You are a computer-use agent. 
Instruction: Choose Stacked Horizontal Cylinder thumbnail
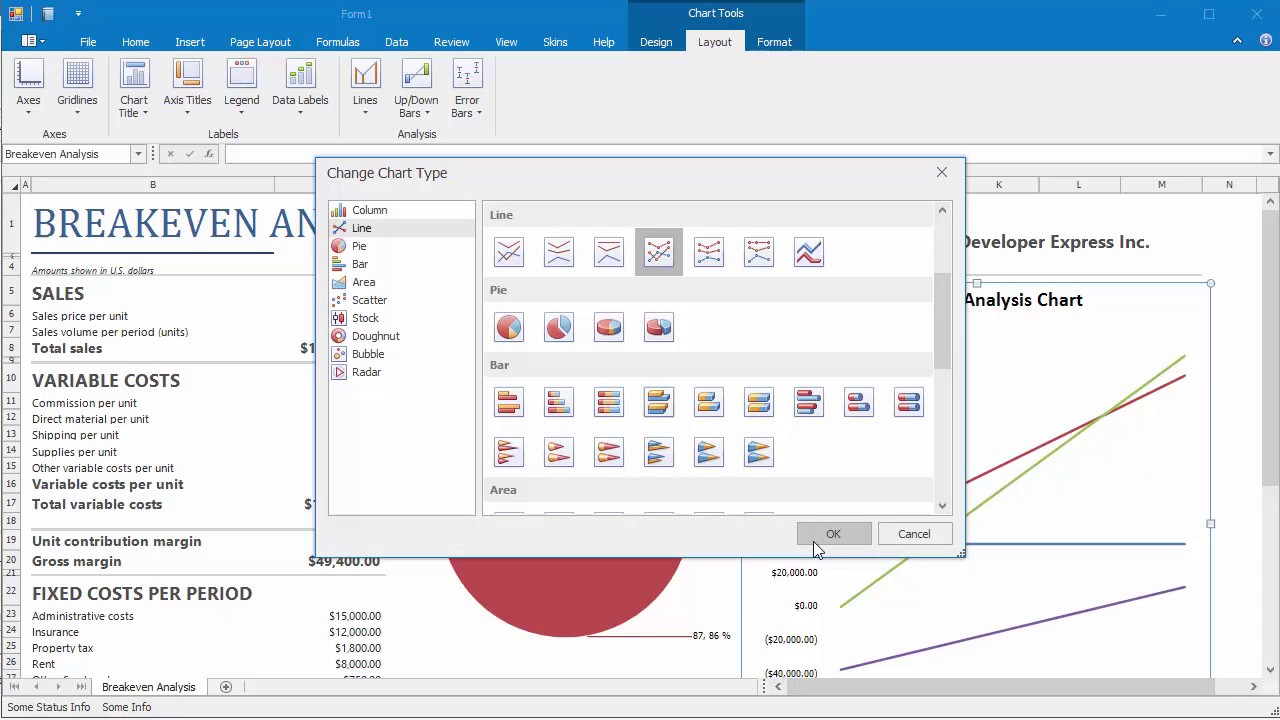click(x=859, y=402)
